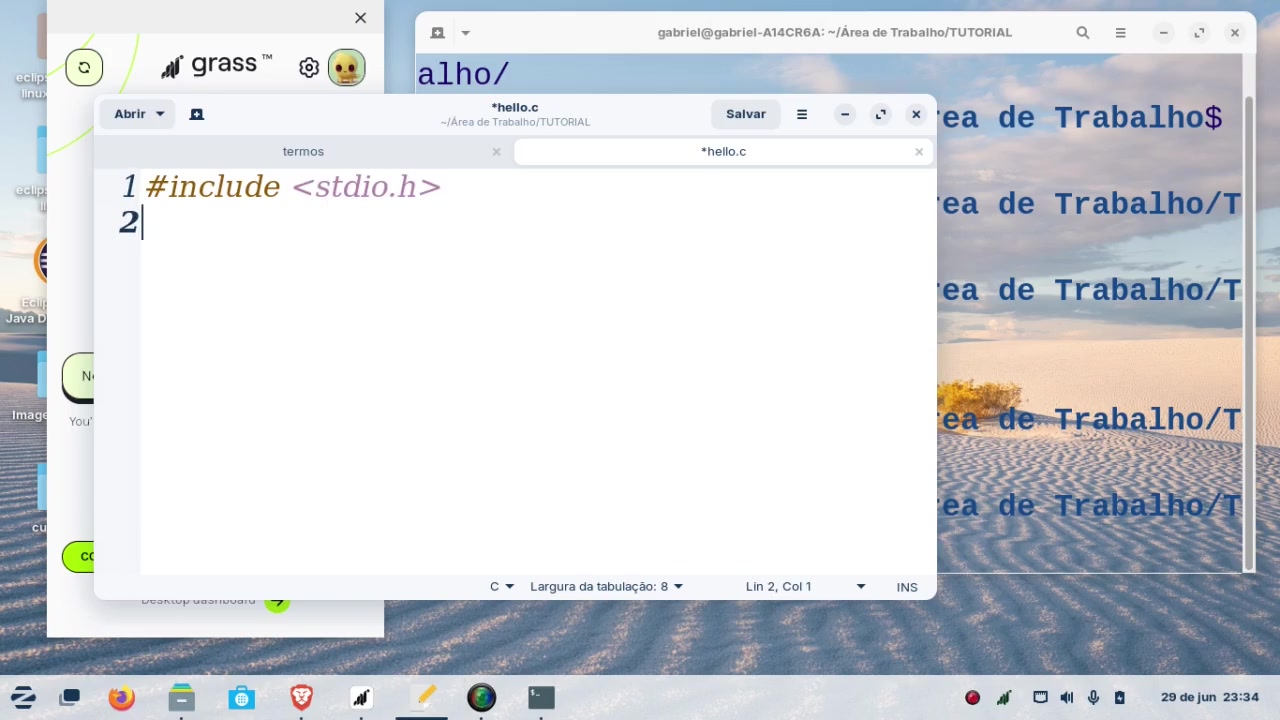Image resolution: width=1280 pixels, height=720 pixels.
Task: Open the Abrir dropdown arrow
Action: click(159, 113)
